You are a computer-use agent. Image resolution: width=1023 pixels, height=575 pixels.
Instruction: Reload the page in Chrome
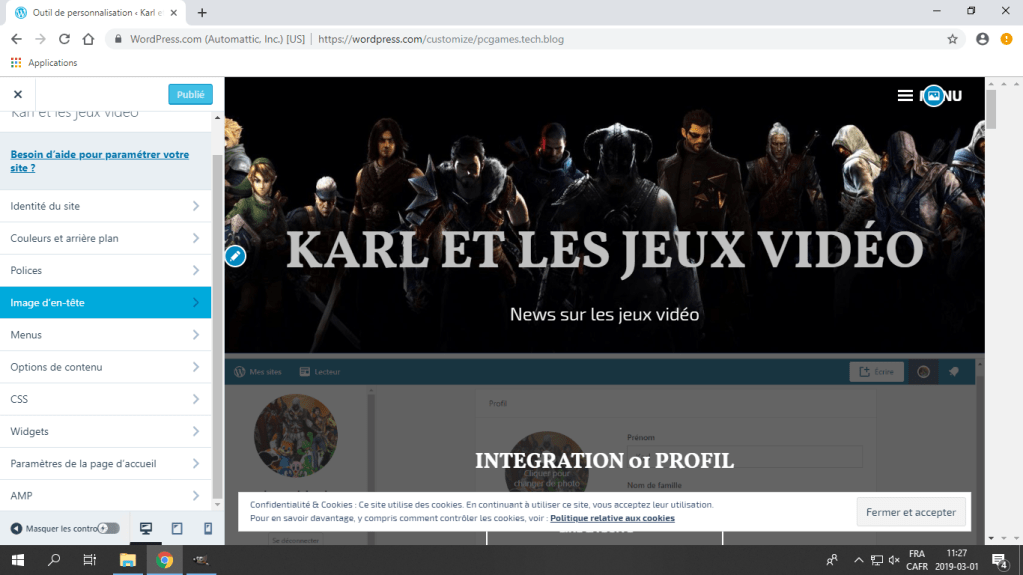pos(64,39)
